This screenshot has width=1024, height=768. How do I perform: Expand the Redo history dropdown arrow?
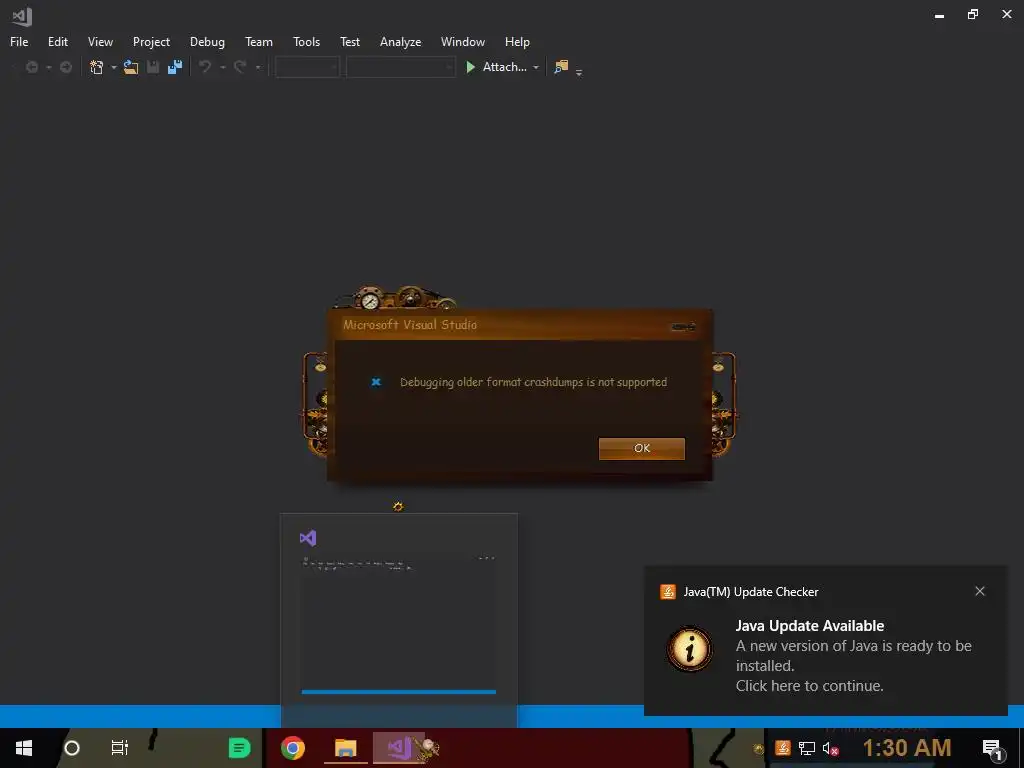pyautogui.click(x=257, y=67)
